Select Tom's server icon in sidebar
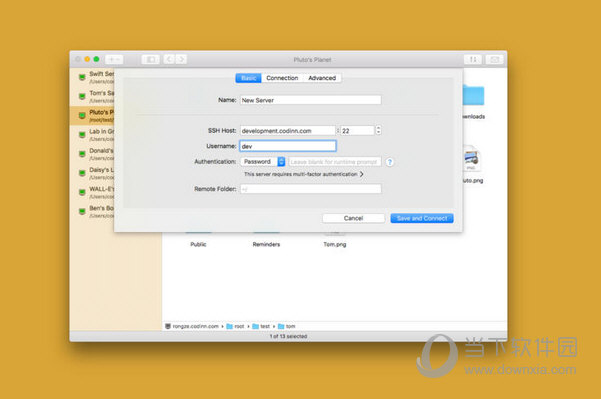Image resolution: width=601 pixels, height=399 pixels. click(82, 96)
